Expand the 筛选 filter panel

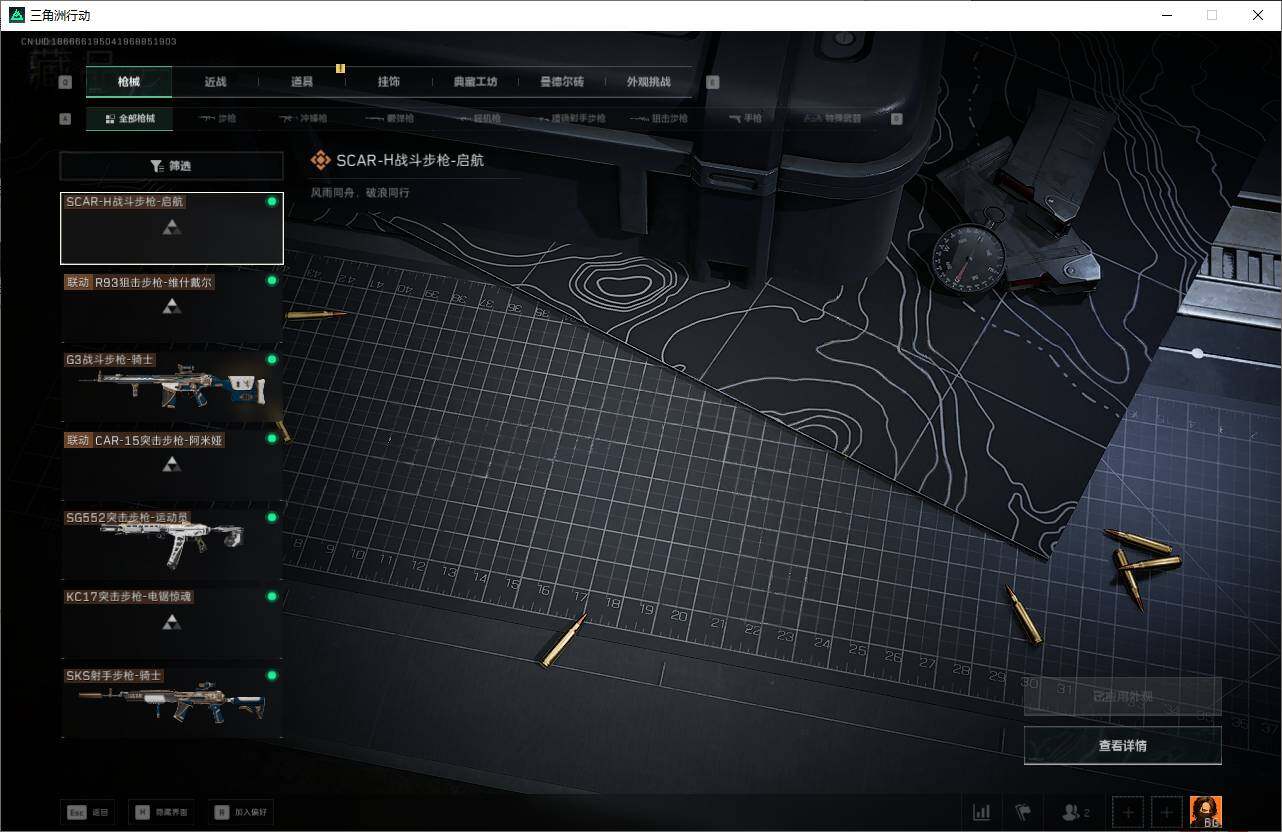pos(171,165)
